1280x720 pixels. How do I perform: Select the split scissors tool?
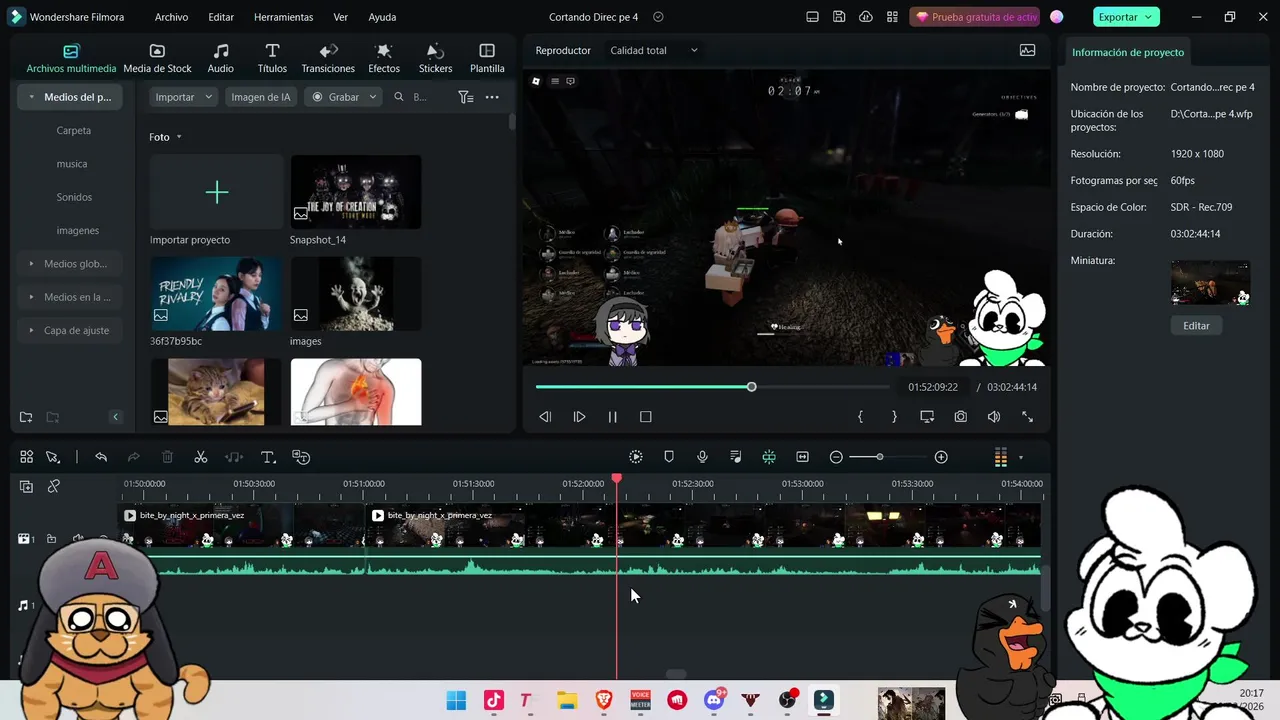200,457
